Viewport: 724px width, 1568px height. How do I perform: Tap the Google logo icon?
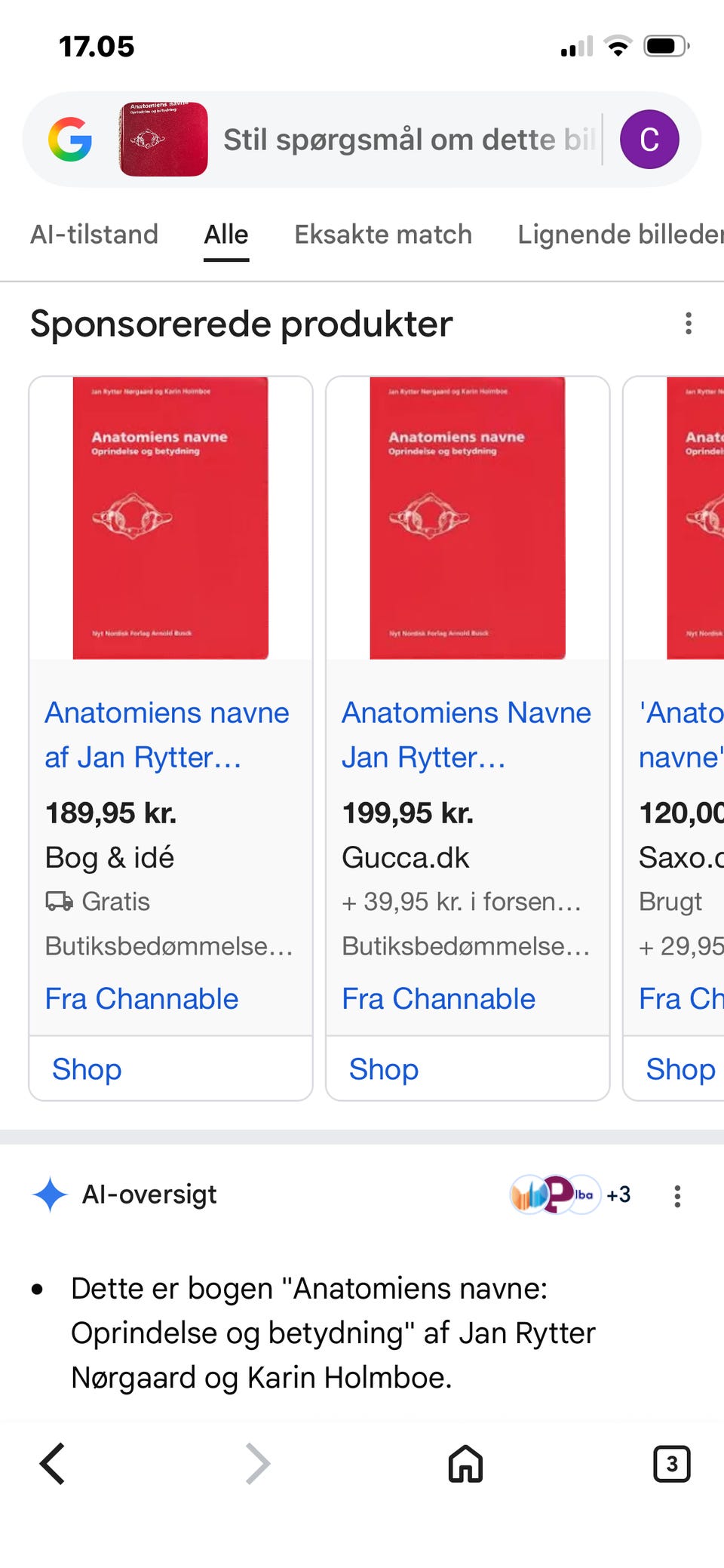pos(70,140)
